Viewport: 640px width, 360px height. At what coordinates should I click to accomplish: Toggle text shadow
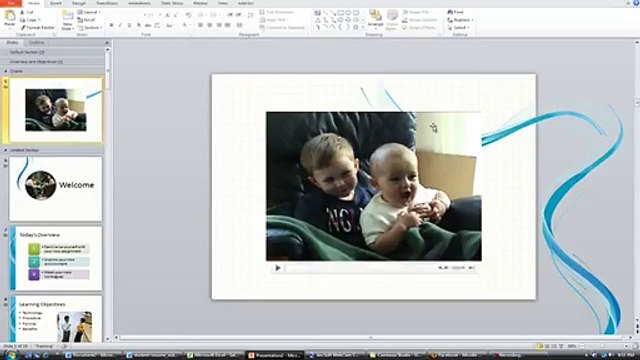click(139, 25)
